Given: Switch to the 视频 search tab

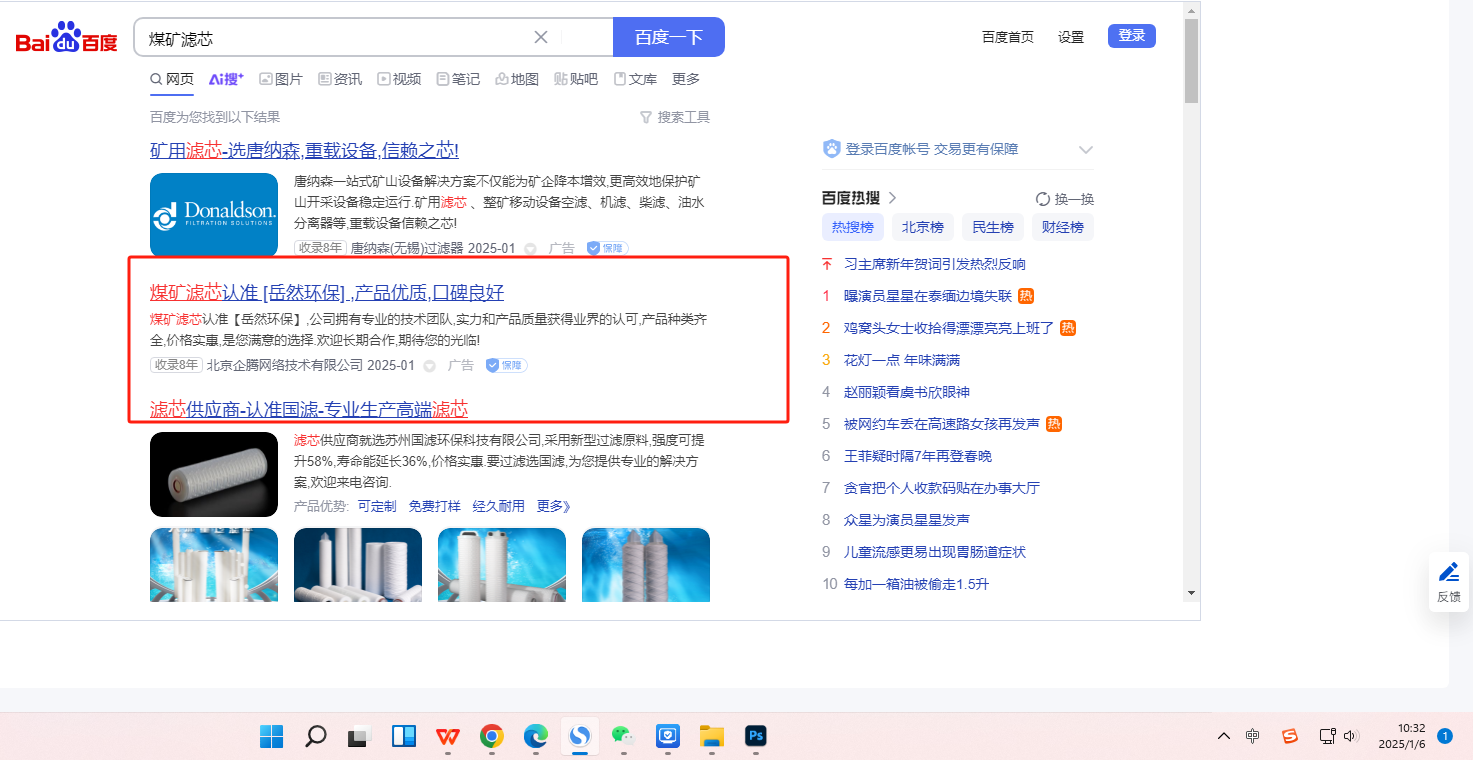Looking at the screenshot, I should [398, 79].
